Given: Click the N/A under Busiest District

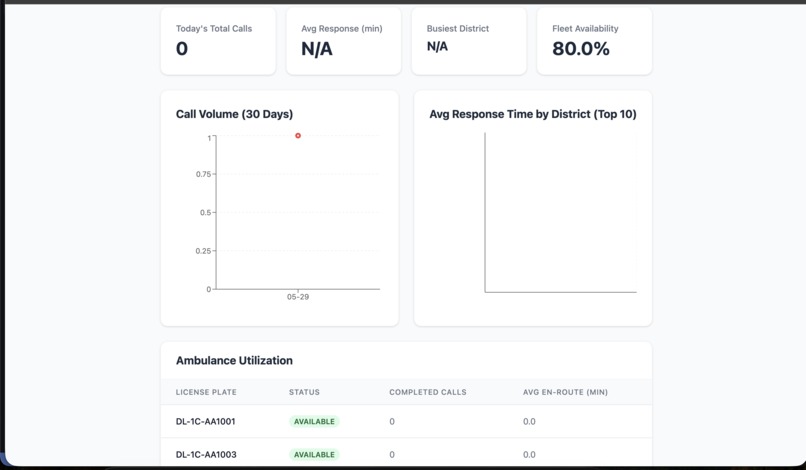Looking at the screenshot, I should tap(437, 47).
